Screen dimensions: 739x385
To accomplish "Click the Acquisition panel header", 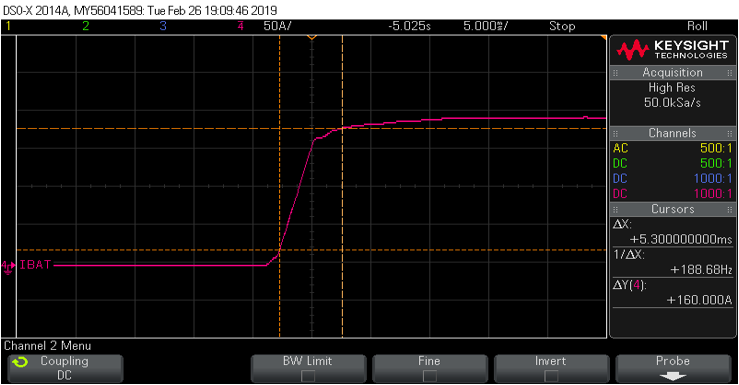I will point(672,73).
